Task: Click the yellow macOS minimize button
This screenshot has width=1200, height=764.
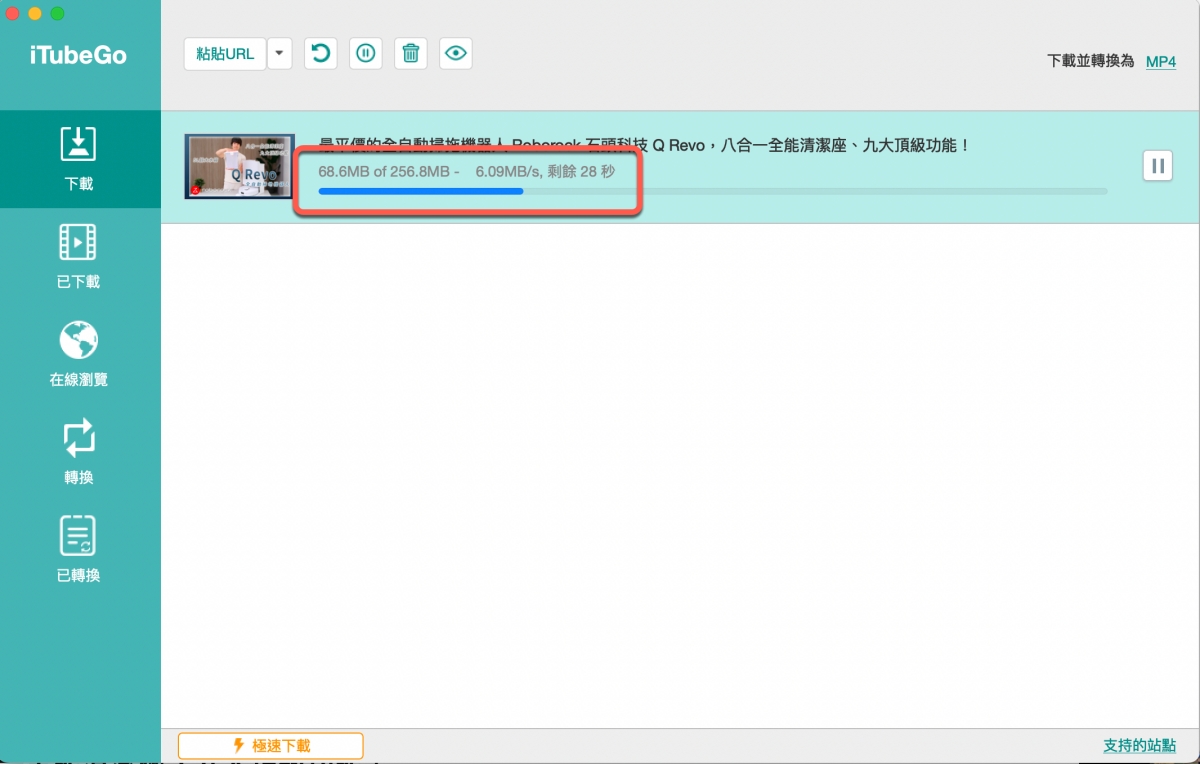Action: [x=35, y=14]
